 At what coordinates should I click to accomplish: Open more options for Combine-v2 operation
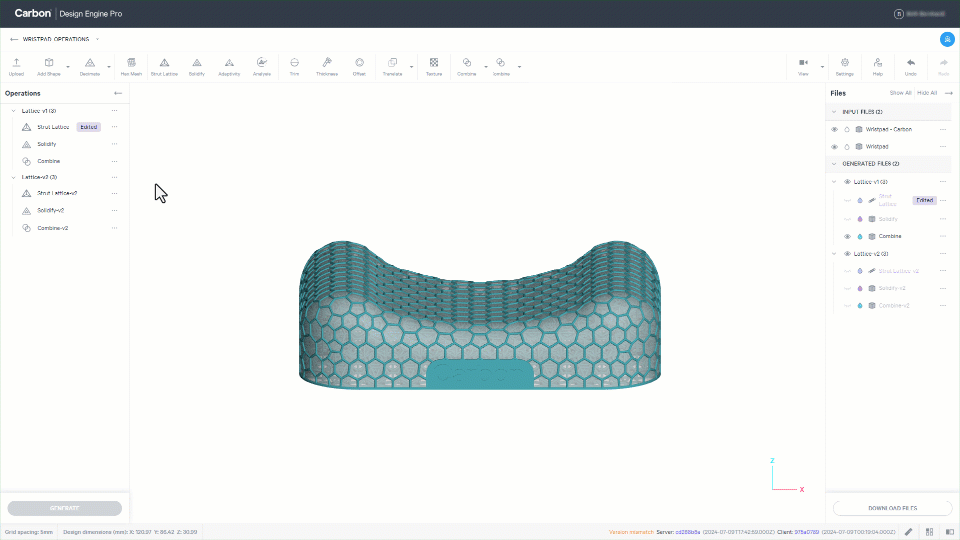(114, 228)
